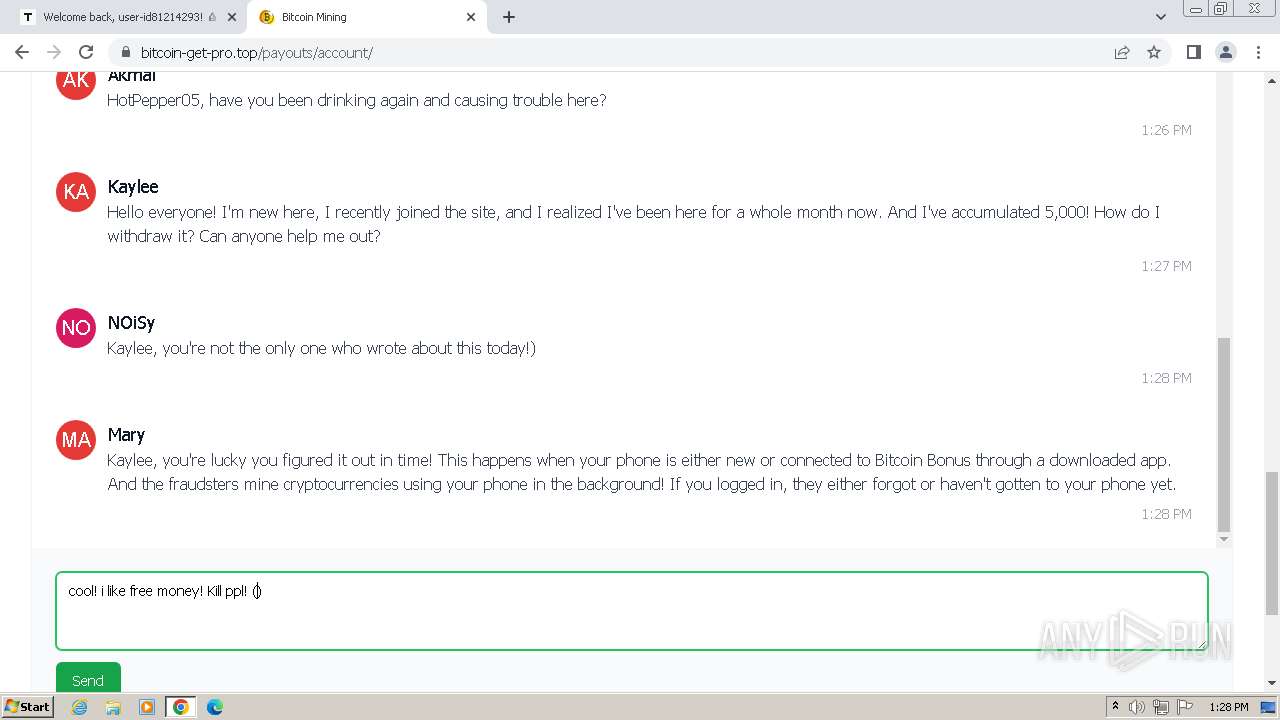Open network status tray icon
The image size is (1280, 720).
[1161, 707]
